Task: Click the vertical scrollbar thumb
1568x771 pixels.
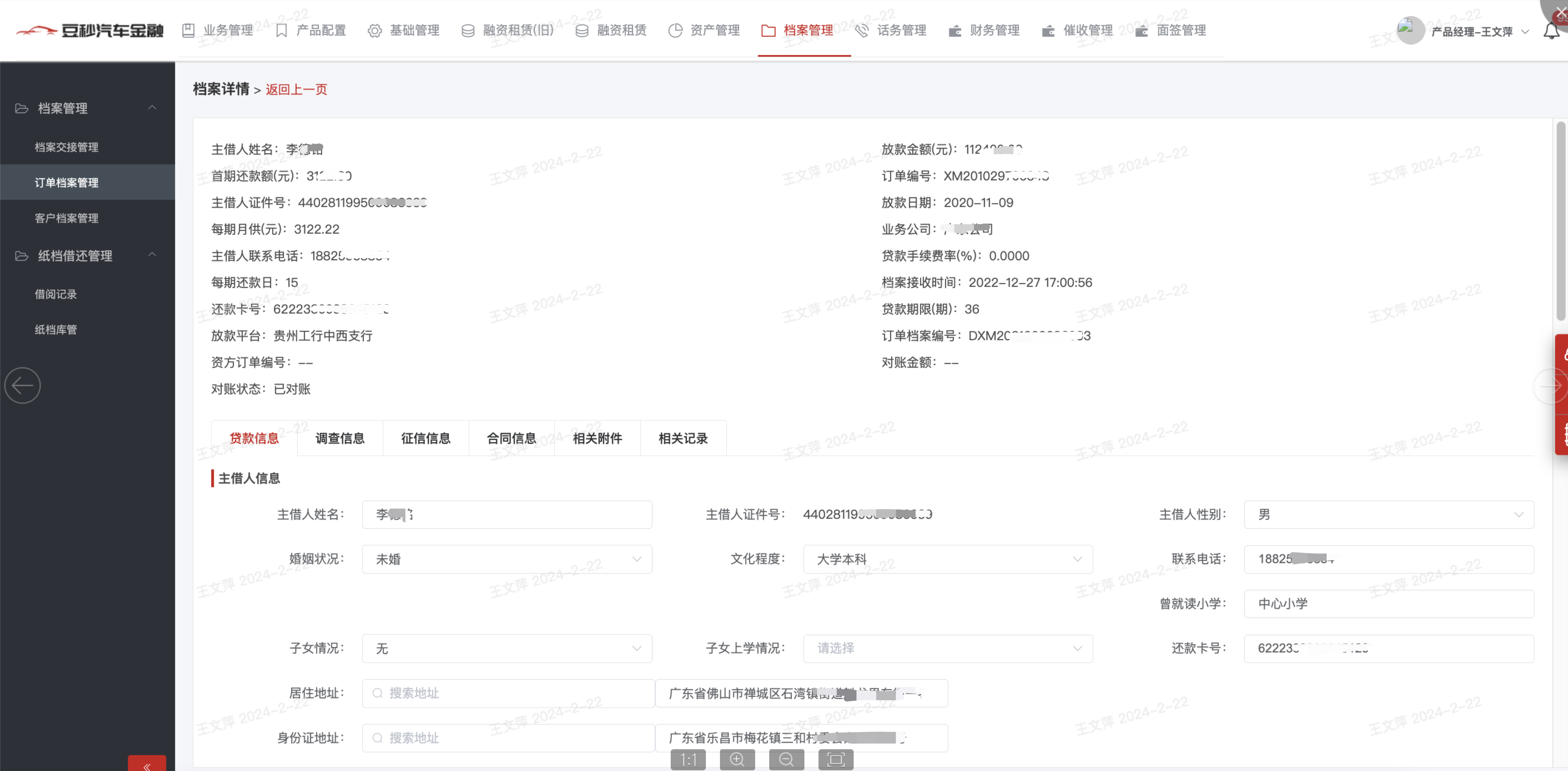Action: pyautogui.click(x=1561, y=219)
